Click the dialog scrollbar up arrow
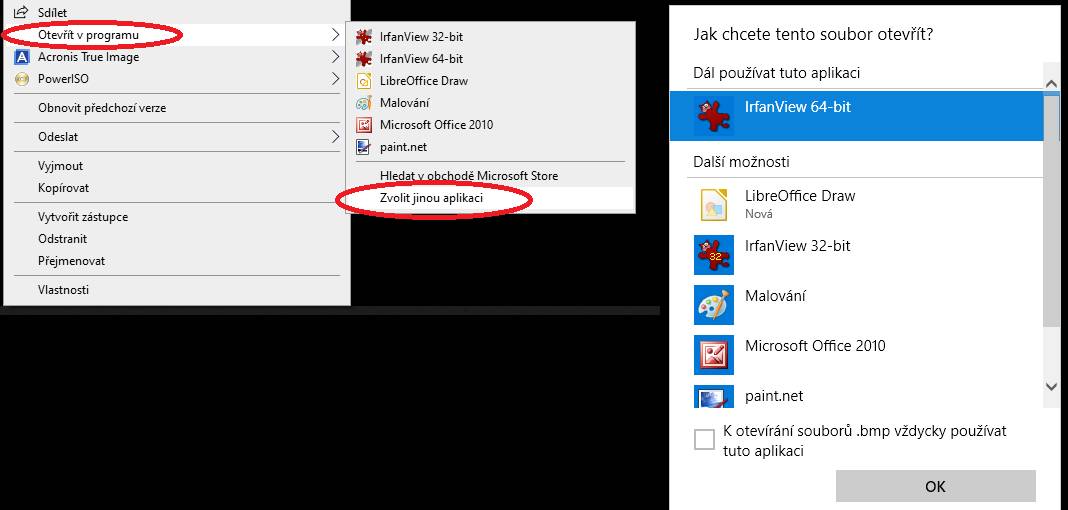Image resolution: width=1068 pixels, height=510 pixels. (x=1051, y=82)
